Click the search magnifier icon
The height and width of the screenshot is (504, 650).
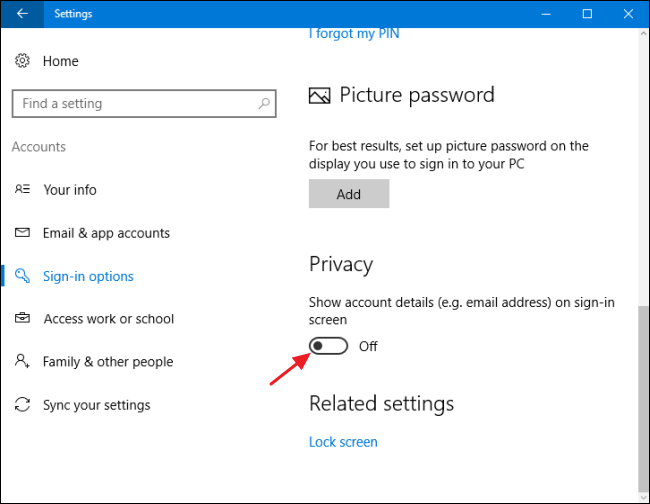(264, 103)
